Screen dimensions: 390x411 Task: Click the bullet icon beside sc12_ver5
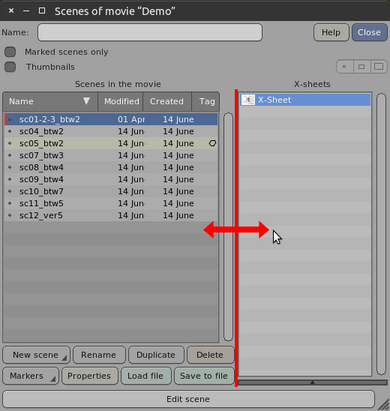[x=10, y=215]
